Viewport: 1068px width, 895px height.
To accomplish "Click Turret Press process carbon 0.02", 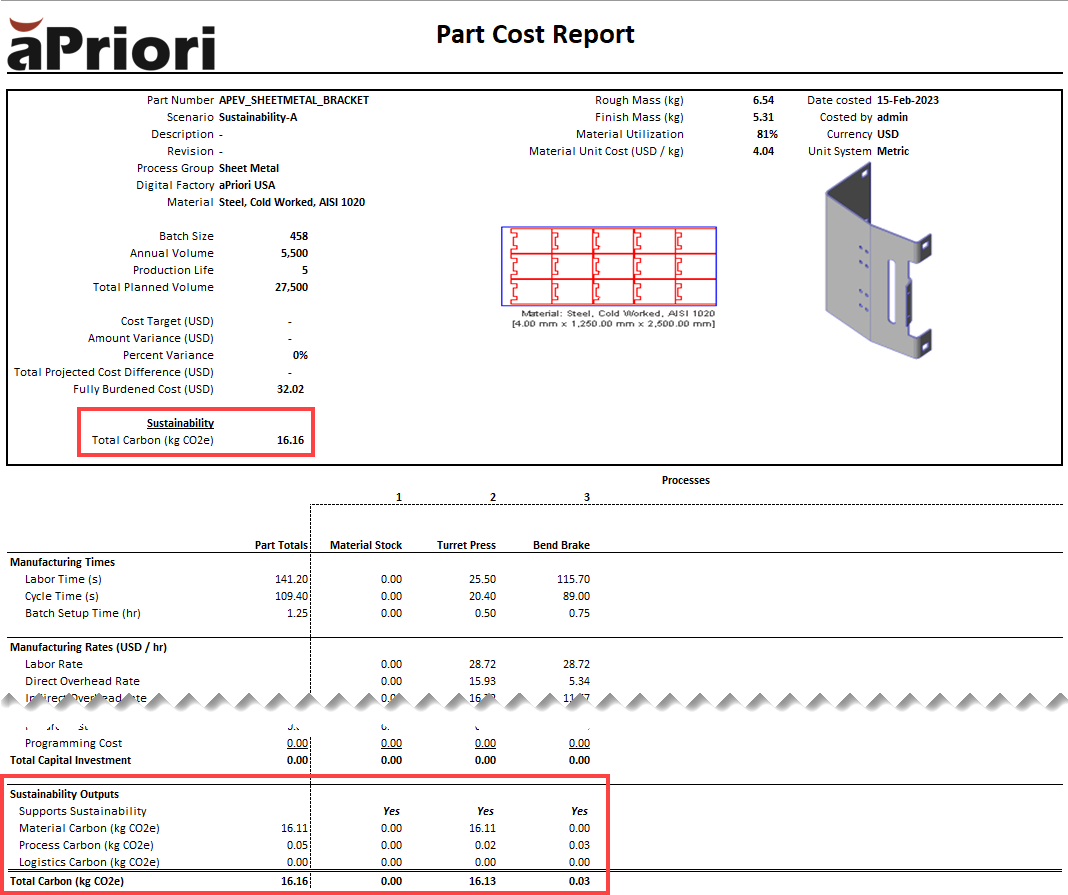I will (485, 845).
